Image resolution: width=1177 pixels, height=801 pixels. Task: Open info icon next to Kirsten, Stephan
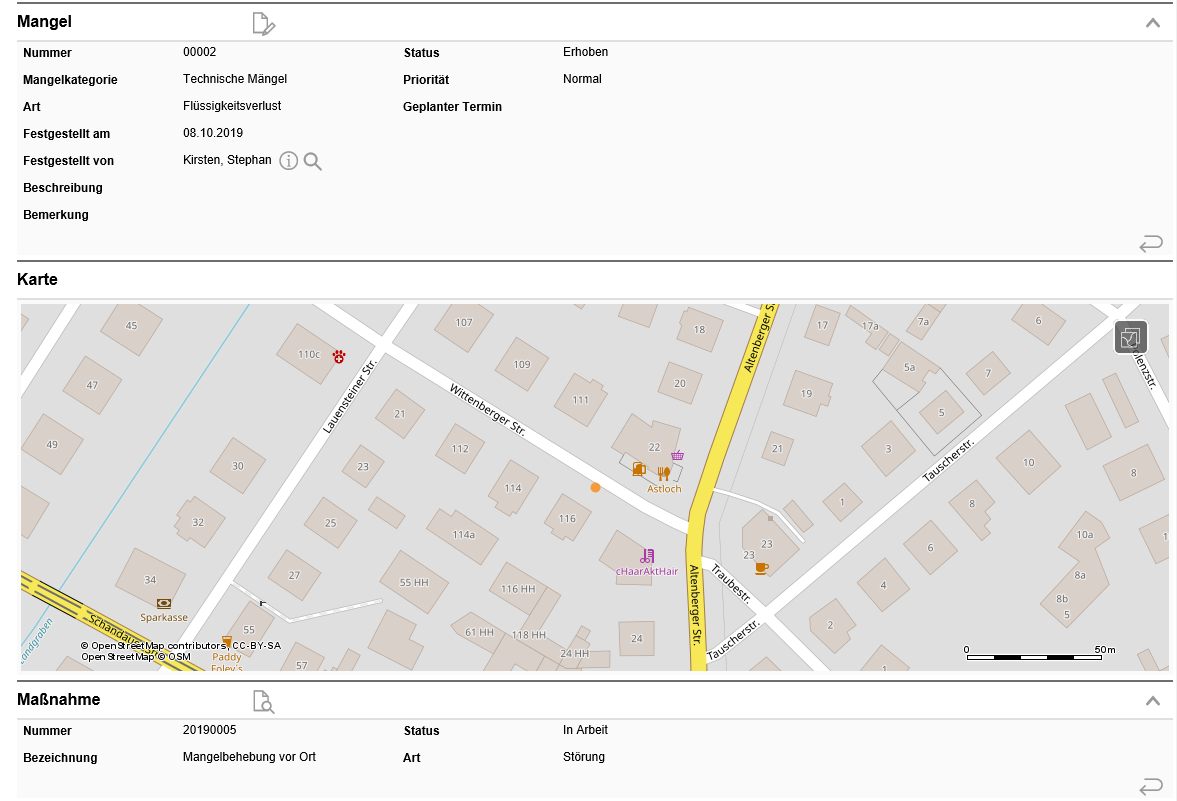pos(289,161)
